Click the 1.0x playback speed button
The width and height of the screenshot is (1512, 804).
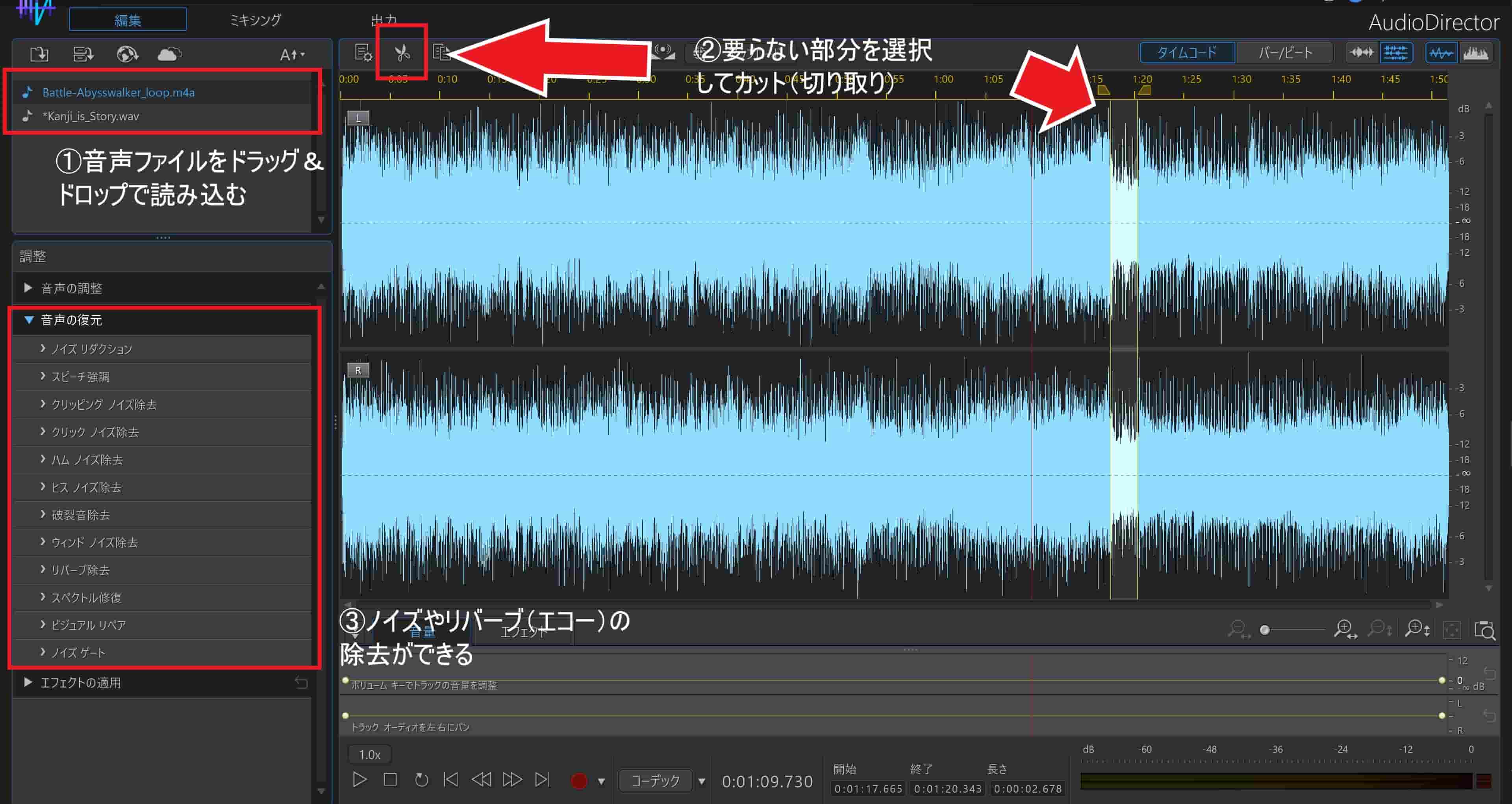click(369, 754)
